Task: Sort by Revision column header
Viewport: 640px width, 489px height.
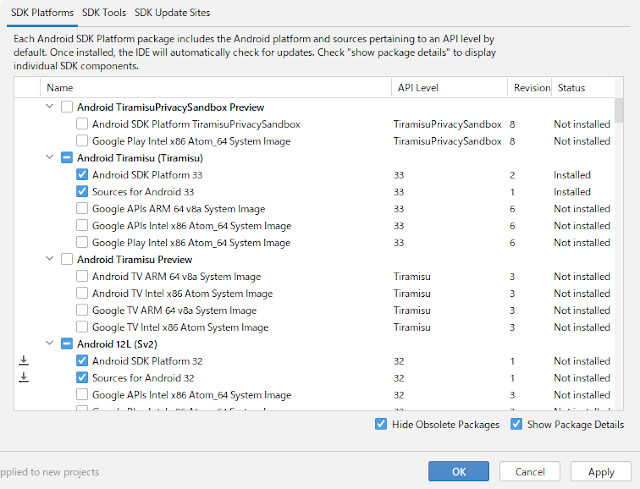Action: pos(530,87)
